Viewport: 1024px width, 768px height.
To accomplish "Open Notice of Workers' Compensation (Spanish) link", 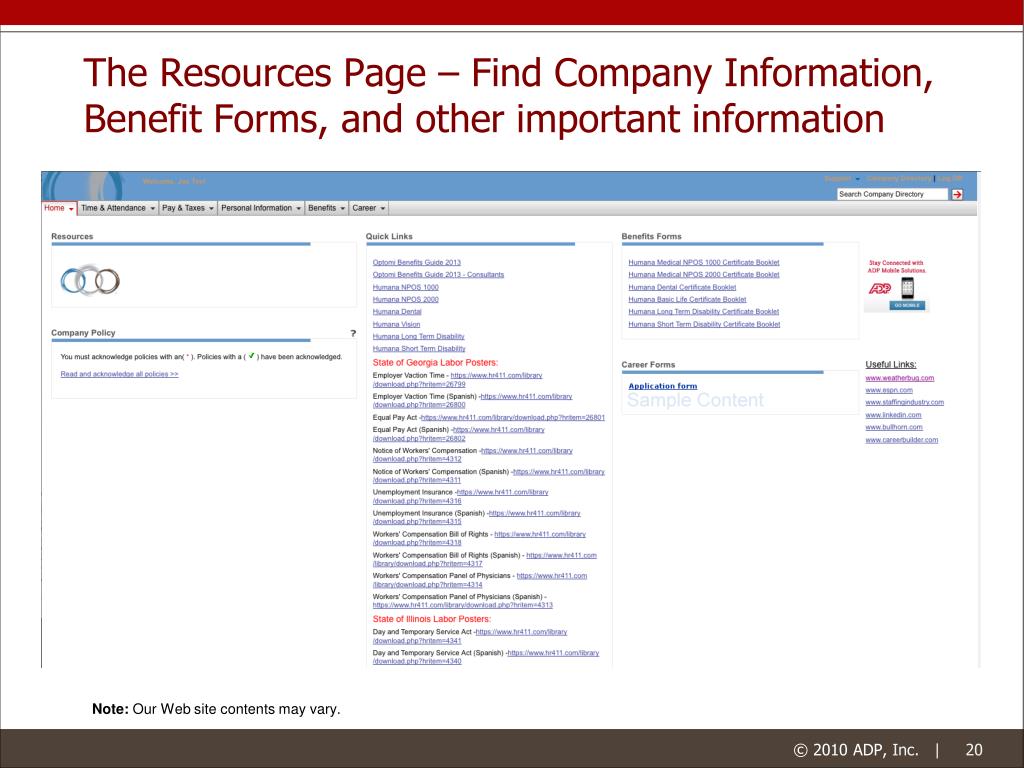I will point(559,472).
